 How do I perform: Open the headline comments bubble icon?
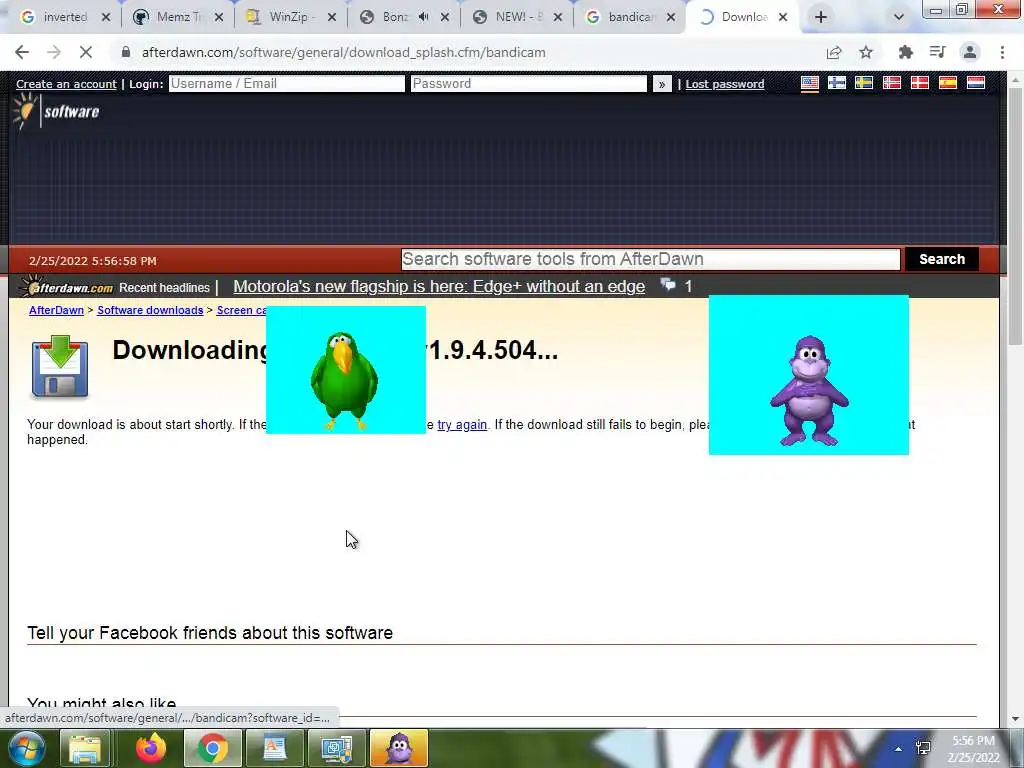pyautogui.click(x=667, y=285)
